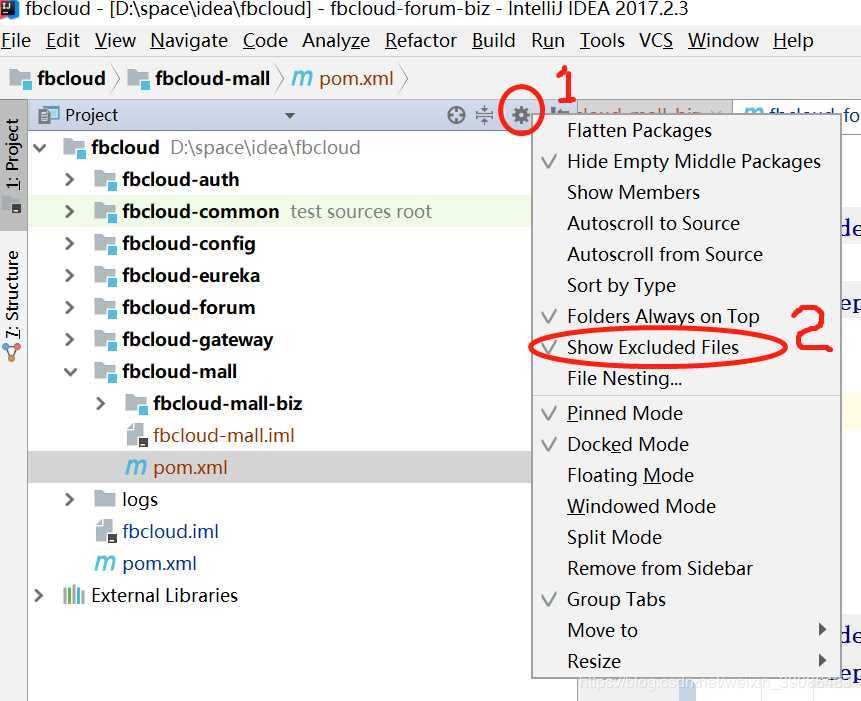Viewport: 861px width, 701px height.
Task: Click the root fbcloud project folder icon
Action: coord(75,148)
